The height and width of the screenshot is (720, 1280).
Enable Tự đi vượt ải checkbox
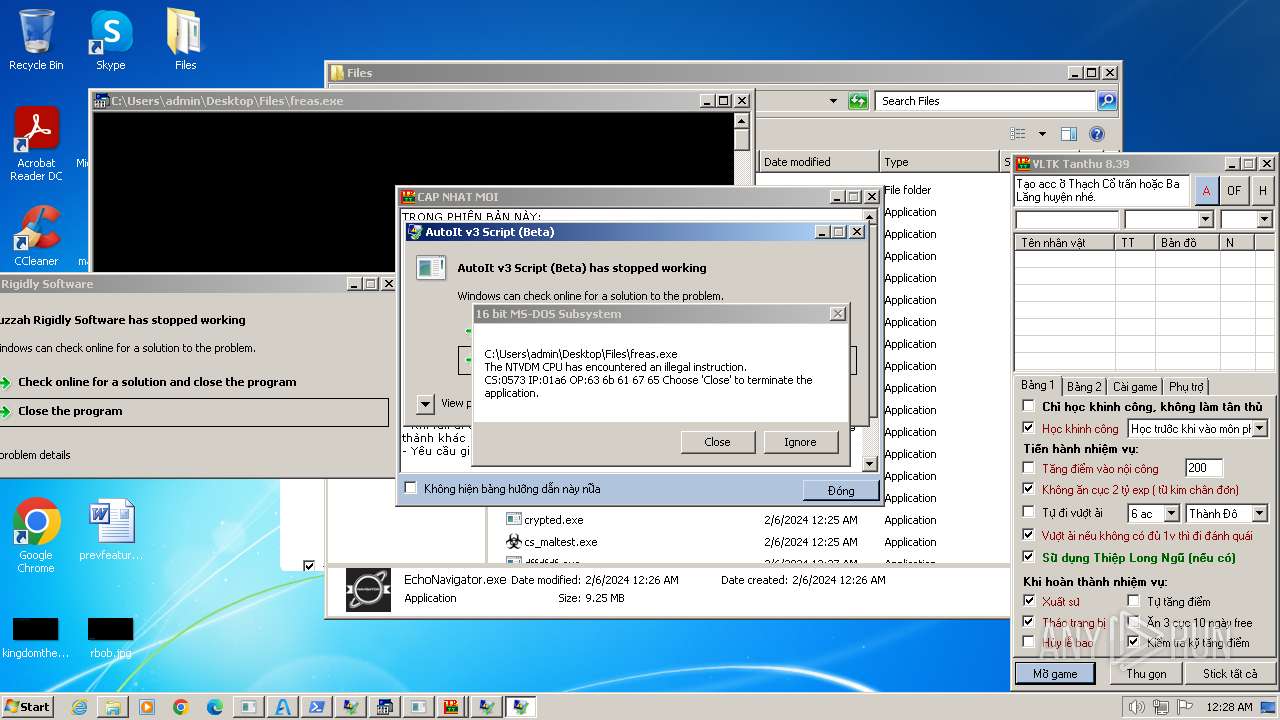point(1028,513)
